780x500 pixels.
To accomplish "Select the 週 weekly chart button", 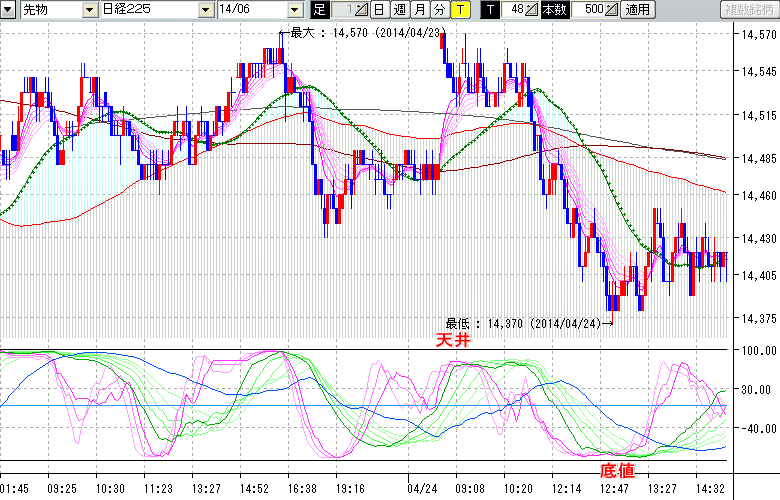I will tap(399, 9).
